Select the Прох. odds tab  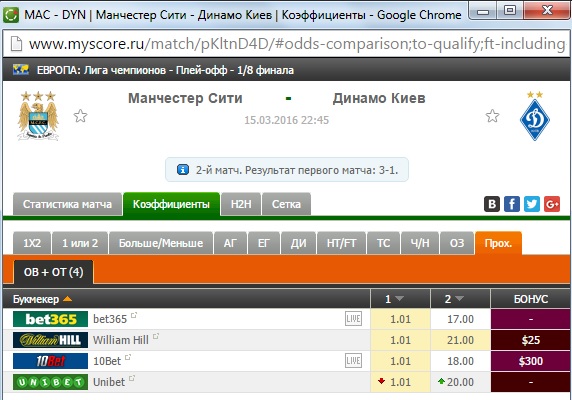point(498,243)
